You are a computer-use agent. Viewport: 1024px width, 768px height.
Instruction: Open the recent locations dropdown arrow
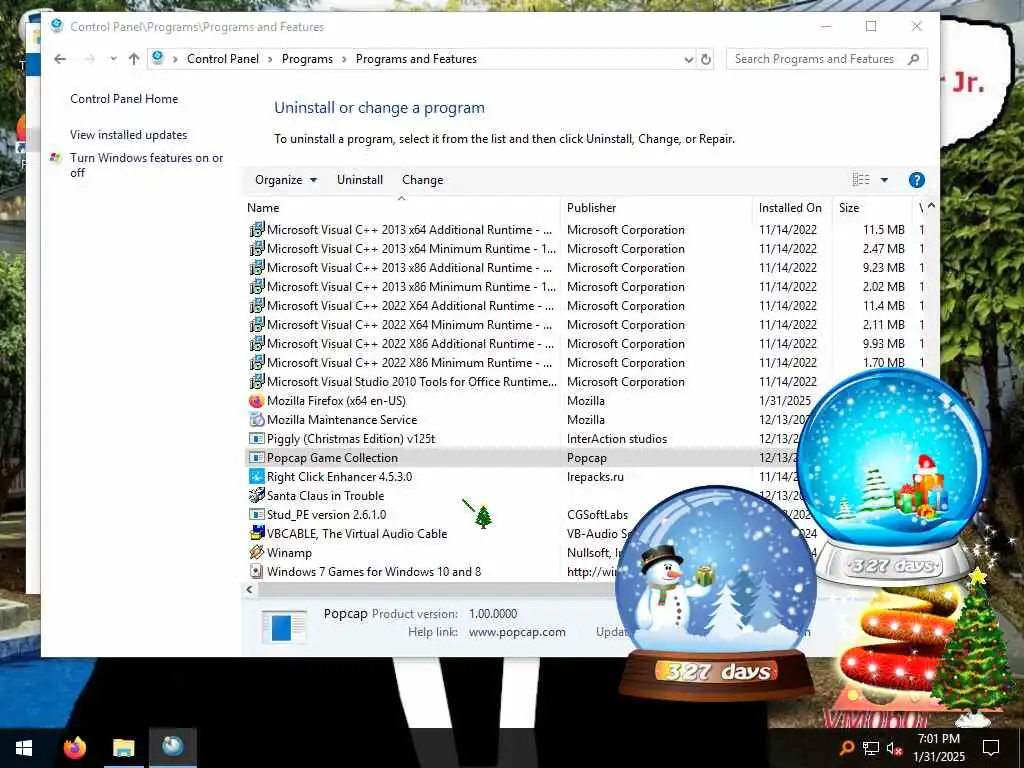pyautogui.click(x=113, y=59)
